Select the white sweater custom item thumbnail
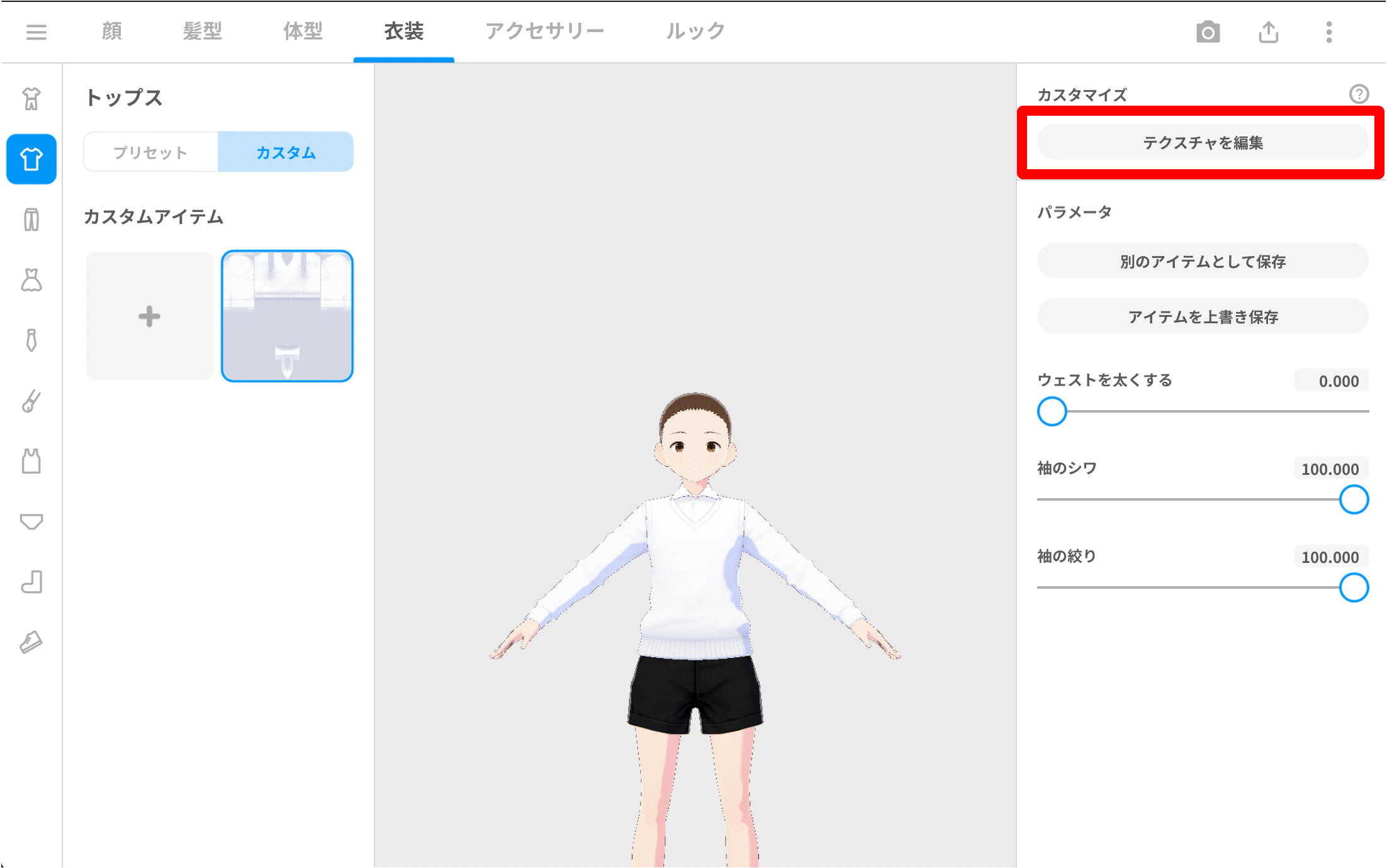 [287, 316]
